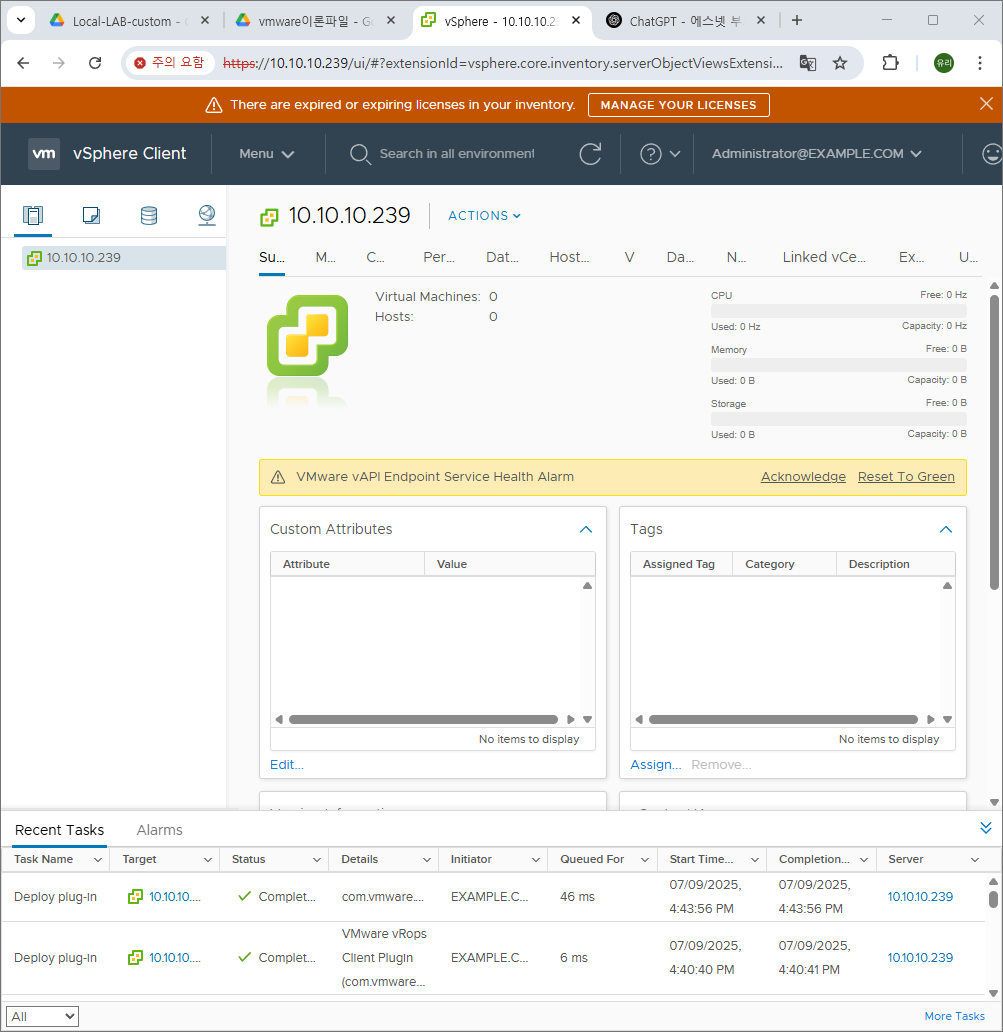Sort by the Attribute column header

pyautogui.click(x=347, y=564)
